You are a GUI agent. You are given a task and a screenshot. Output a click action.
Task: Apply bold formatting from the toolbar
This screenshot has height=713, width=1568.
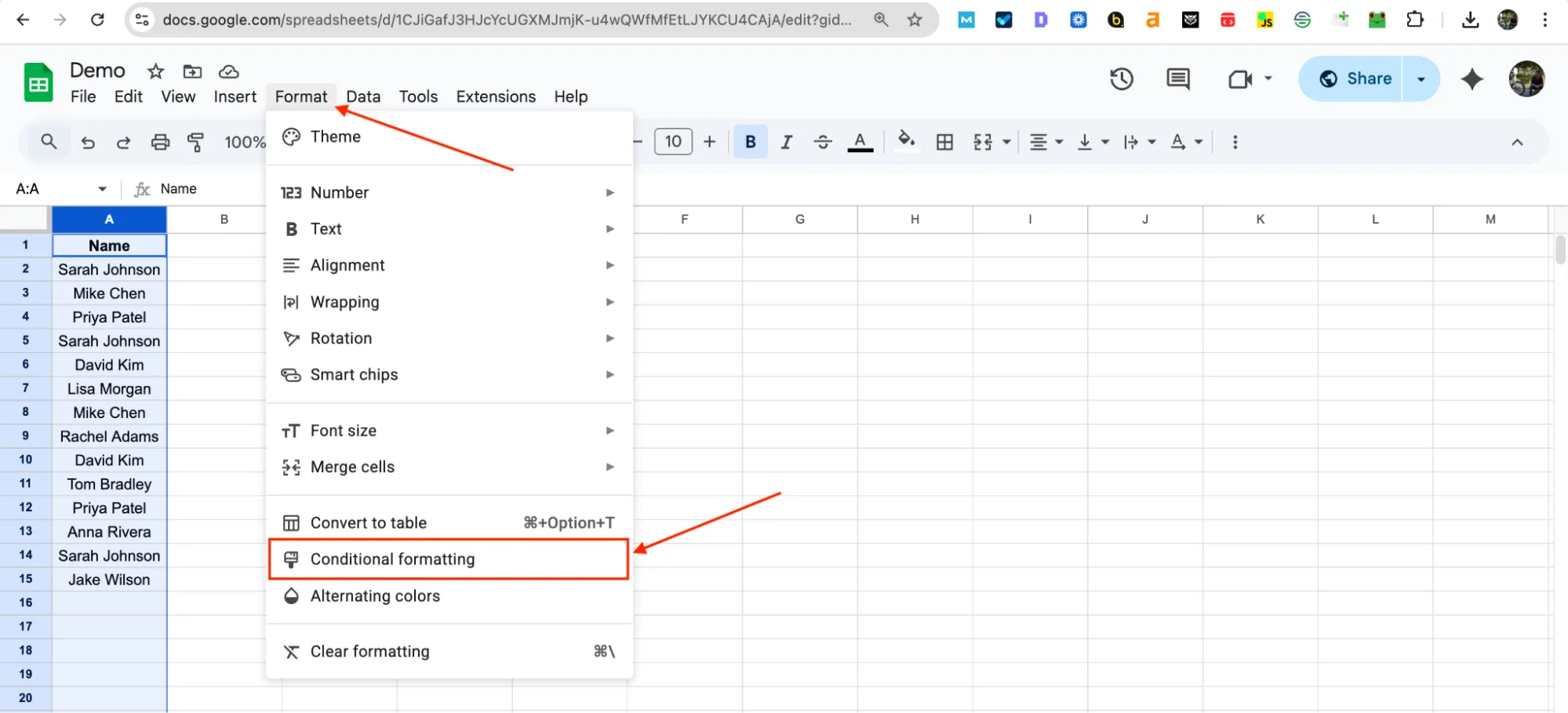click(x=750, y=142)
